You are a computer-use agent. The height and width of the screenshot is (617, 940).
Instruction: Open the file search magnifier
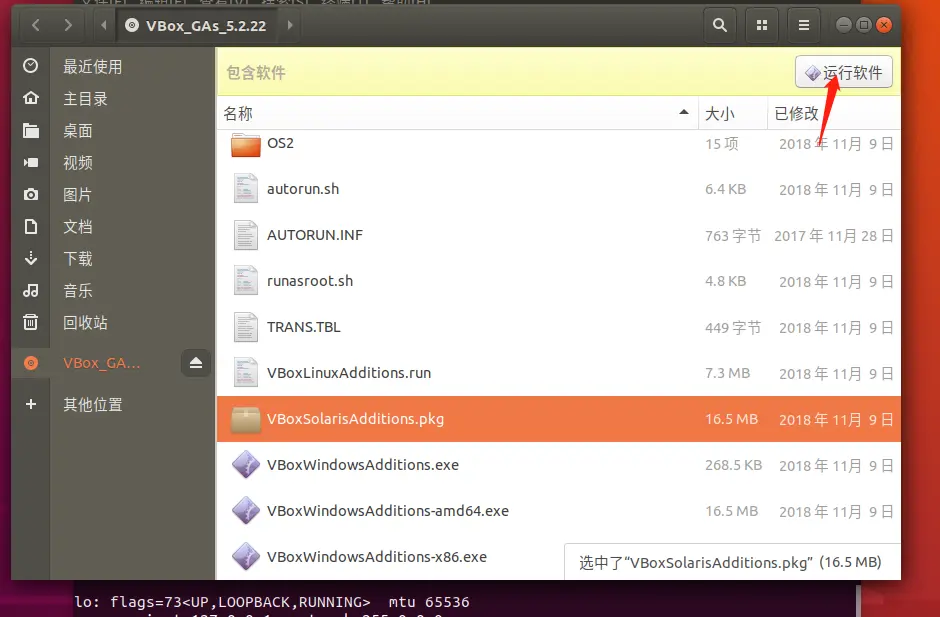pos(719,25)
